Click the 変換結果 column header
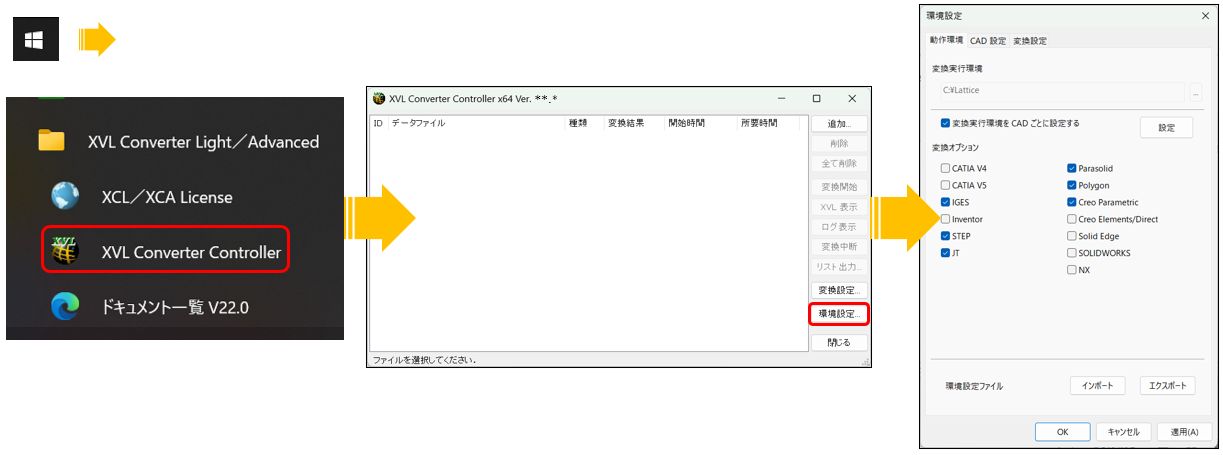 click(x=635, y=123)
